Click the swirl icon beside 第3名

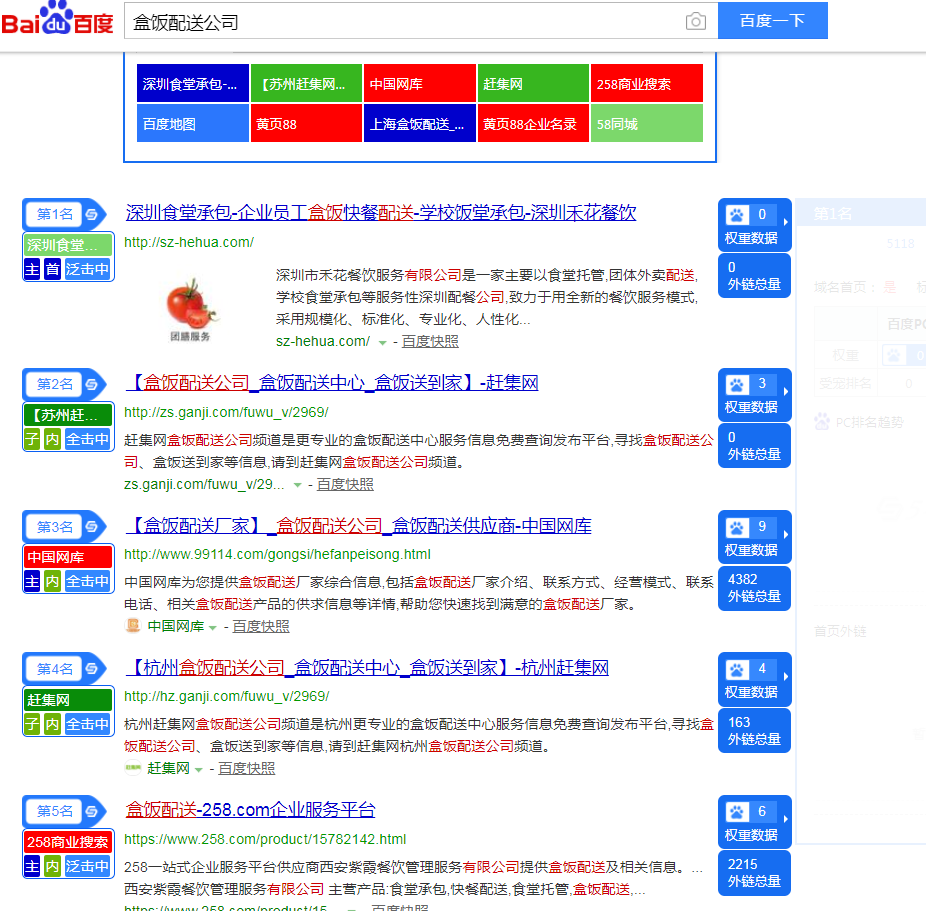pyautogui.click(x=92, y=527)
